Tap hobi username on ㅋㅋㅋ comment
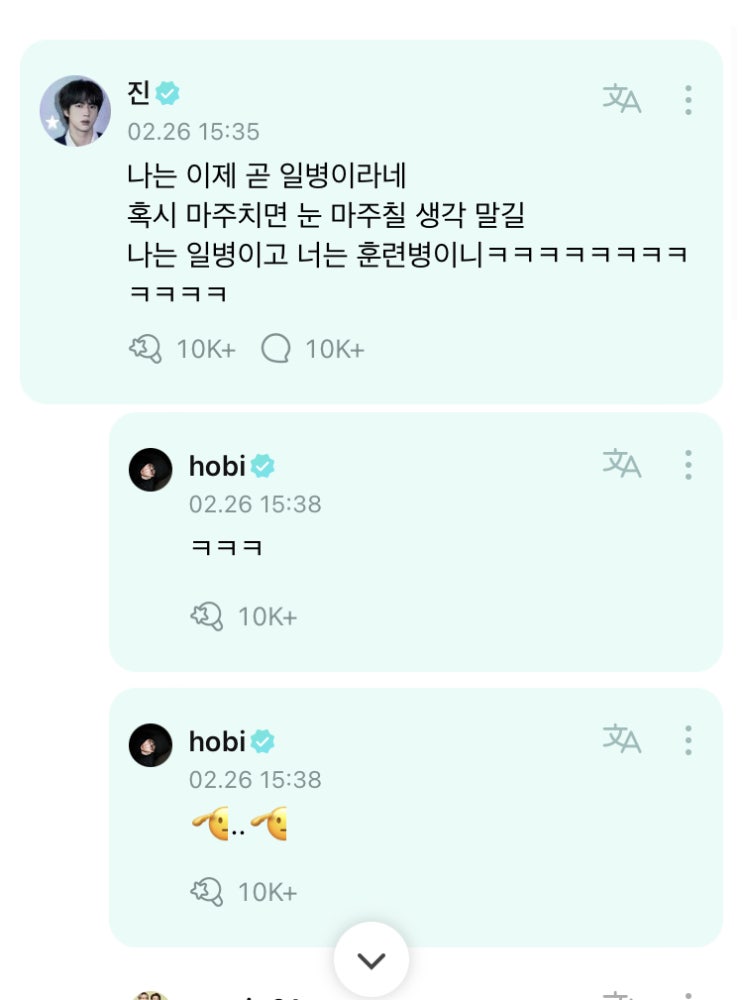743x1000 pixels. (216, 466)
